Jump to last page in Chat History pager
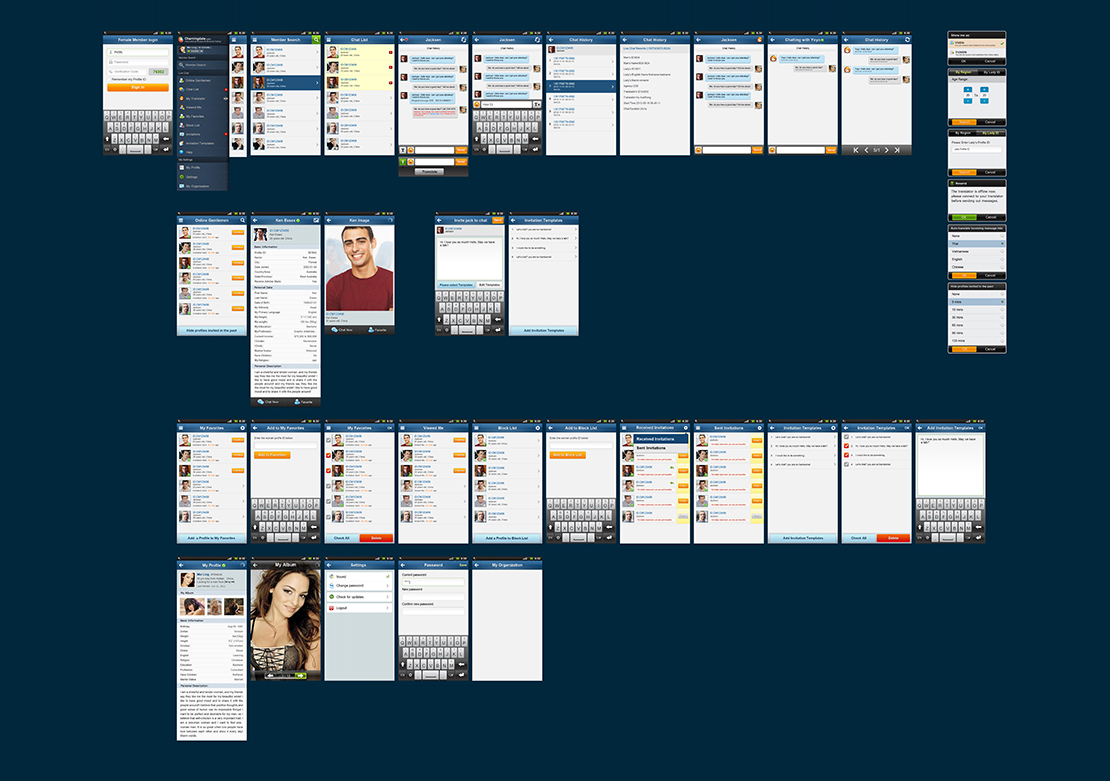This screenshot has width=1110, height=781. pos(897,150)
